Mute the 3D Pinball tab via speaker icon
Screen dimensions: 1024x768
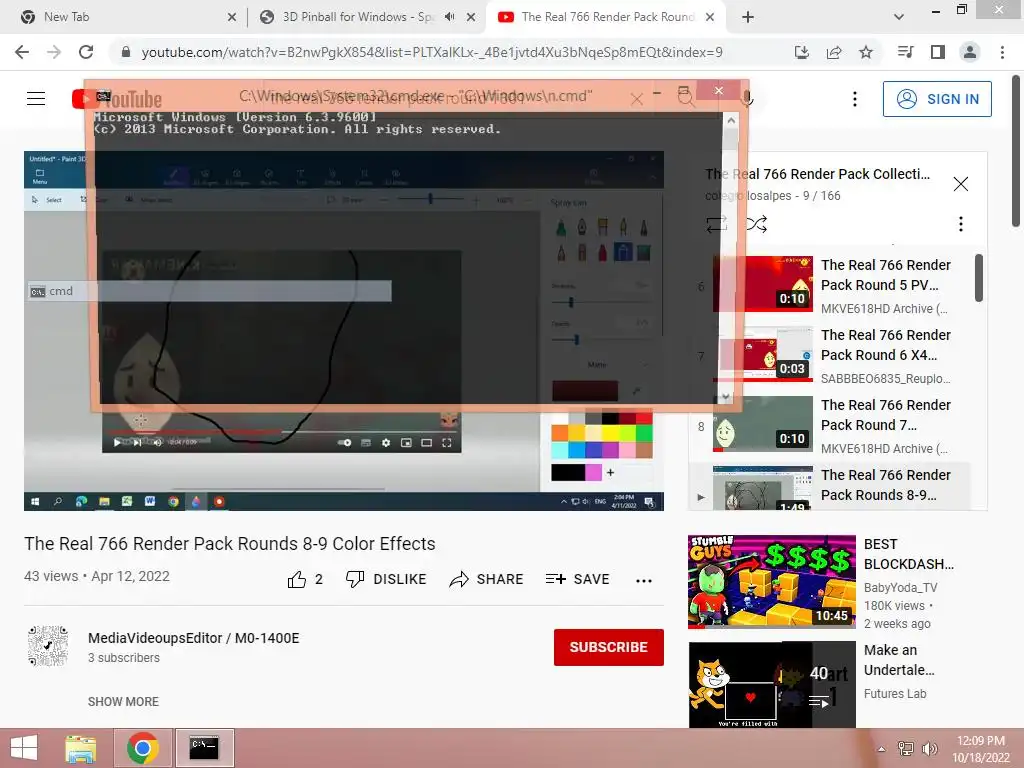tap(450, 17)
